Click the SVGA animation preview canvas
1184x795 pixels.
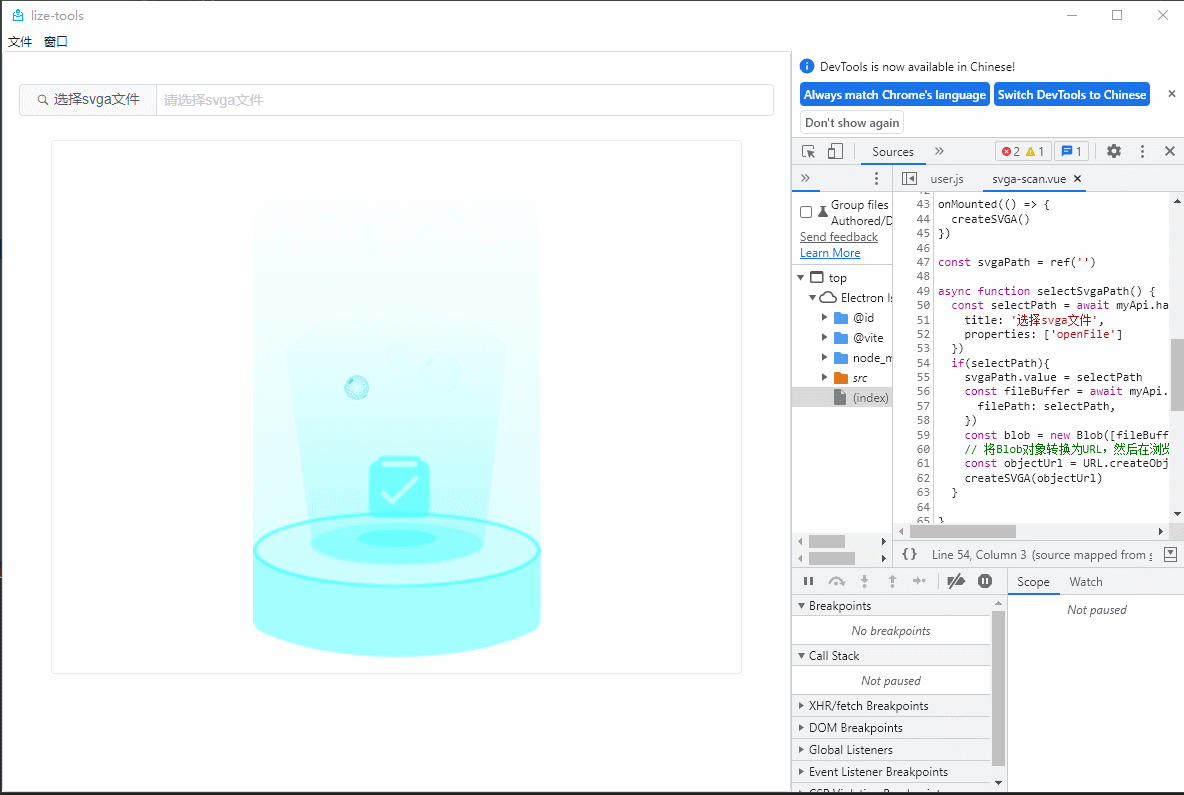(396, 406)
